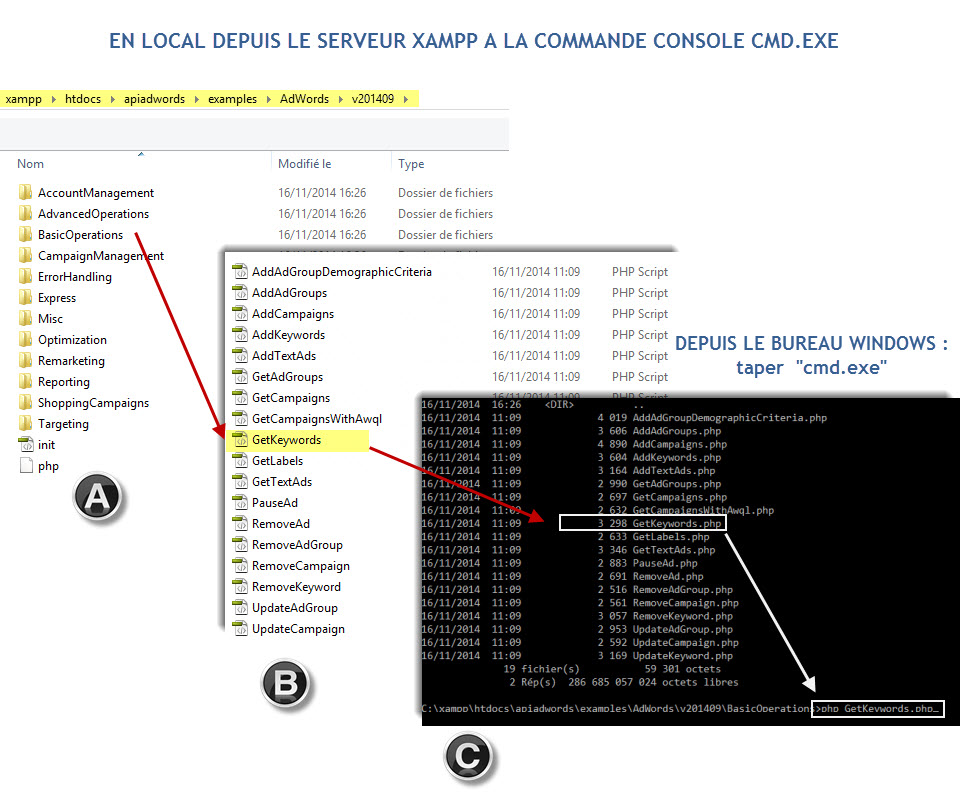Select the GetTextAds file name
The width and height of the screenshot is (966, 792).
pyautogui.click(x=282, y=482)
